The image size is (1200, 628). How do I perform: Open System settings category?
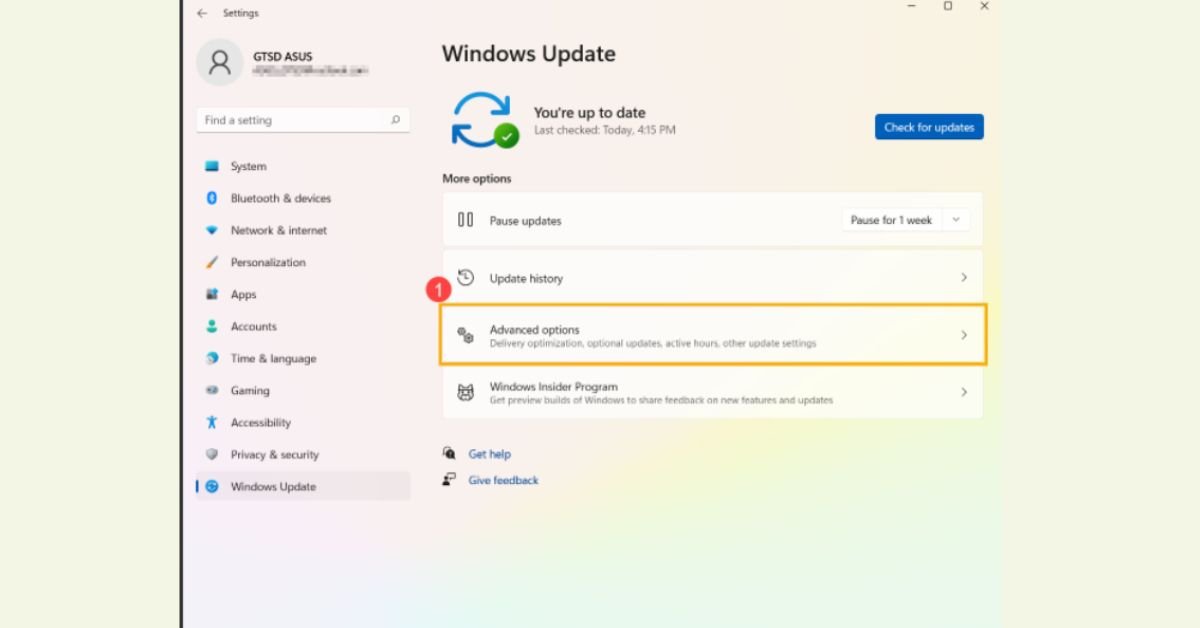tap(303, 166)
